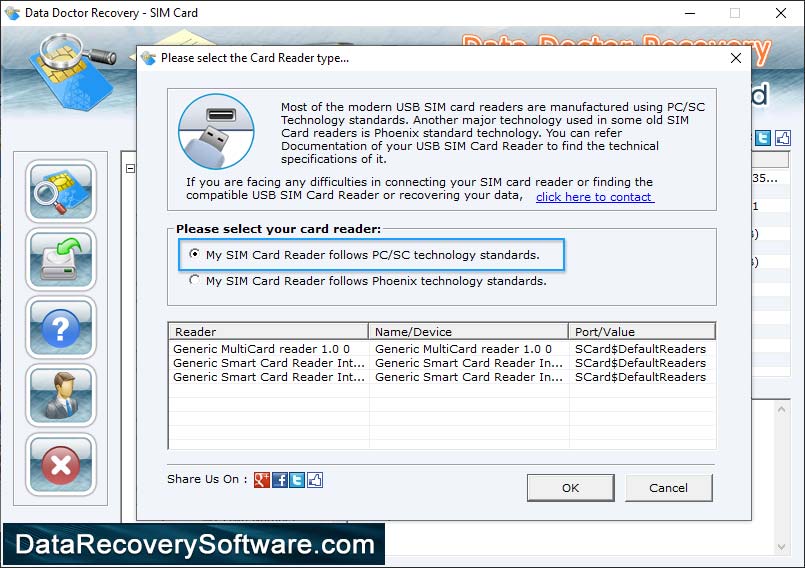Click Twitter icon in main window header
The image size is (805, 568).
point(762,138)
